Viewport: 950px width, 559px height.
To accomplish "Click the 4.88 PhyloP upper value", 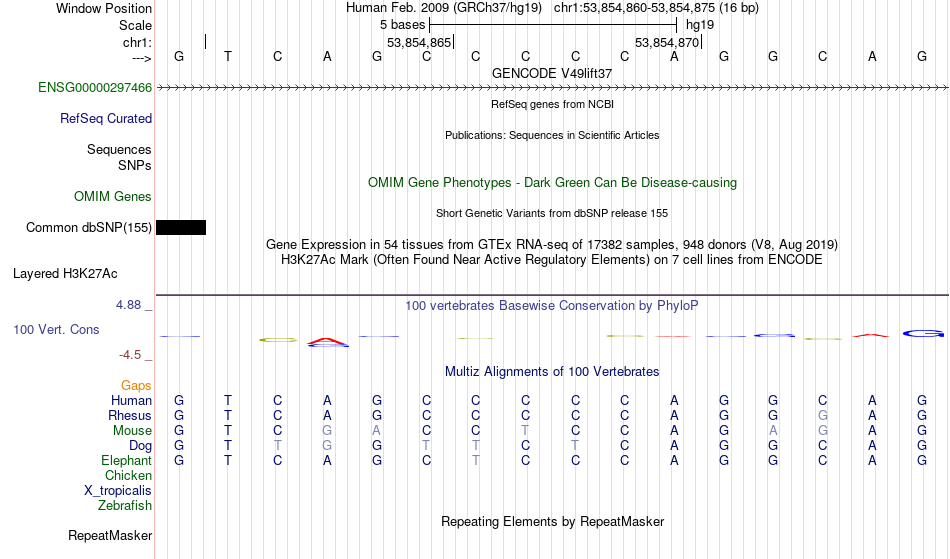I will pyautogui.click(x=128, y=305).
